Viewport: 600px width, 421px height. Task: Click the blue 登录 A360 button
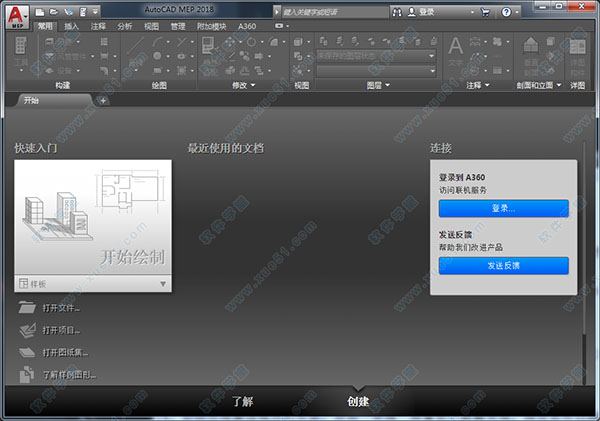tap(504, 209)
